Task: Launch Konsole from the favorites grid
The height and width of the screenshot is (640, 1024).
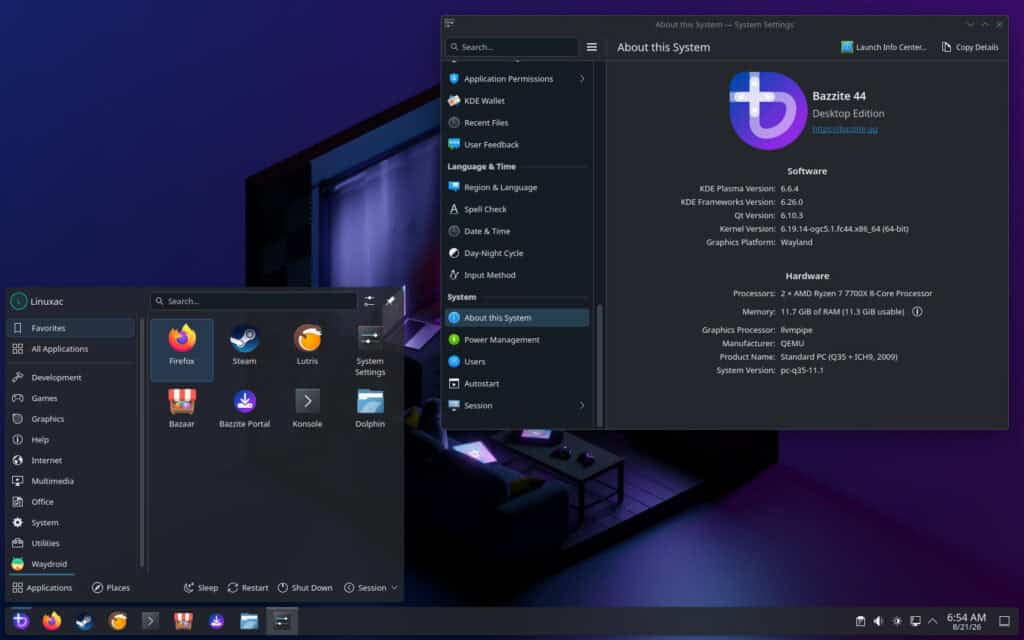Action: (307, 408)
